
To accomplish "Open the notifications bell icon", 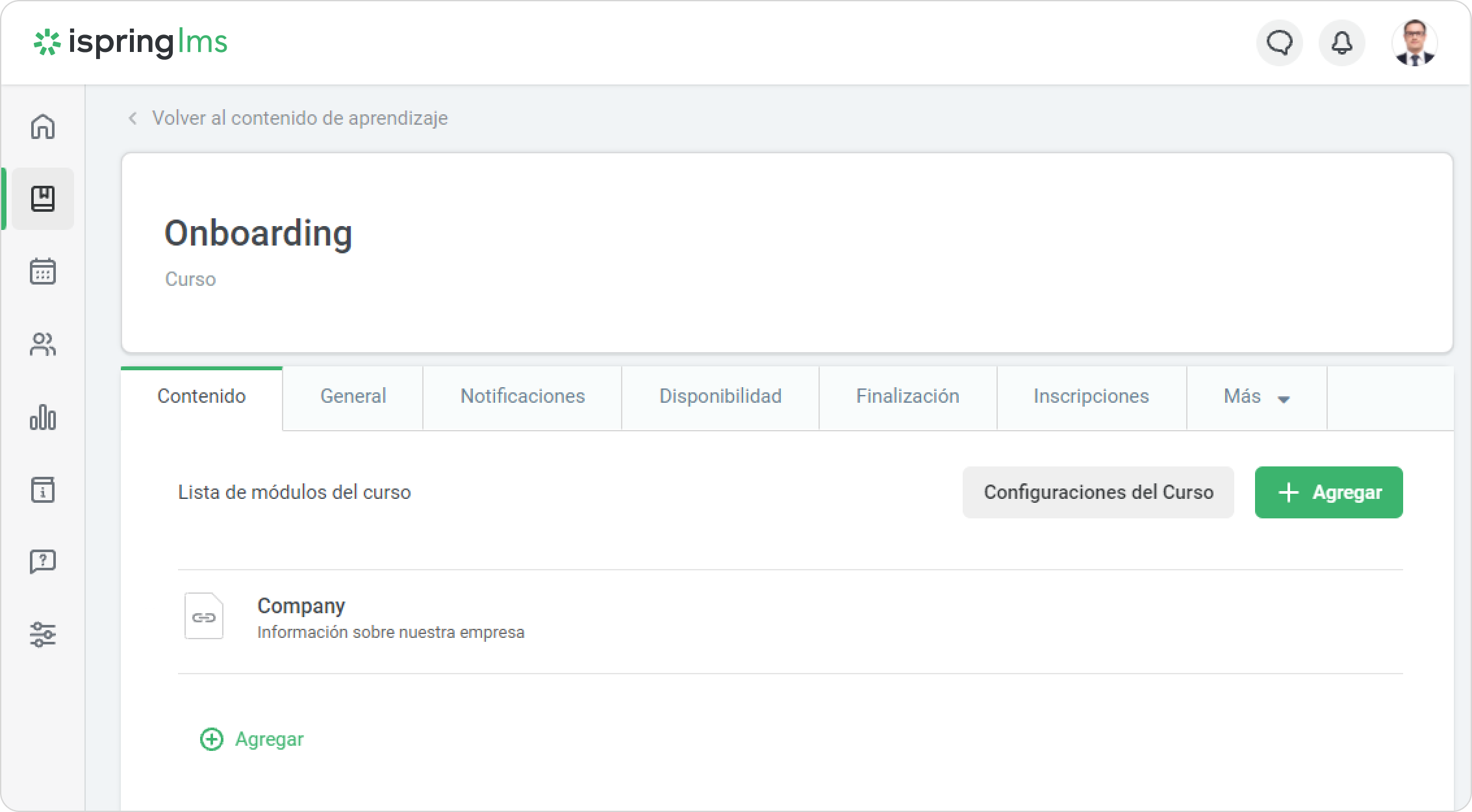I will coord(1342,43).
